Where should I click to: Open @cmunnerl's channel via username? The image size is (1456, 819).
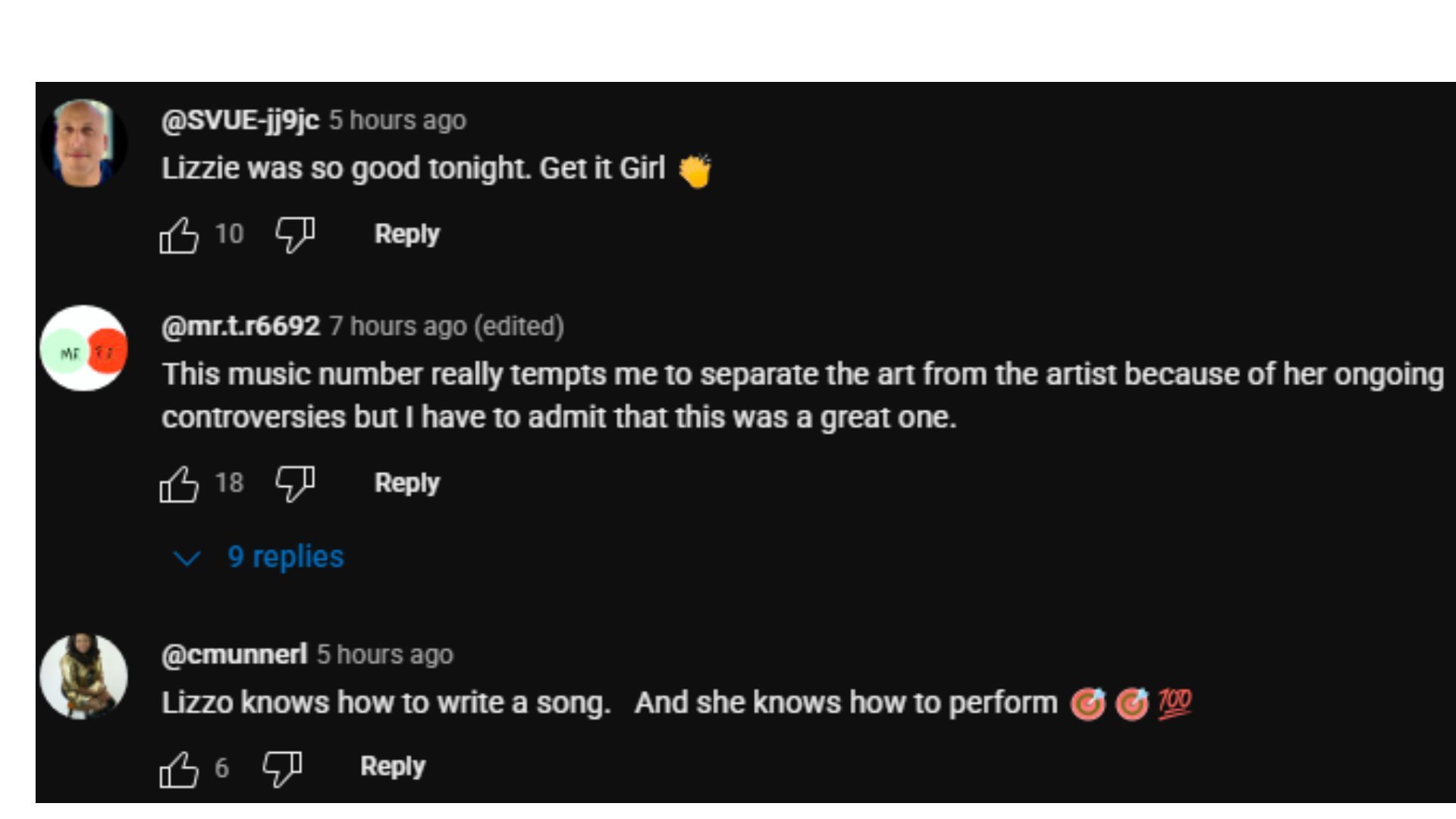[234, 654]
